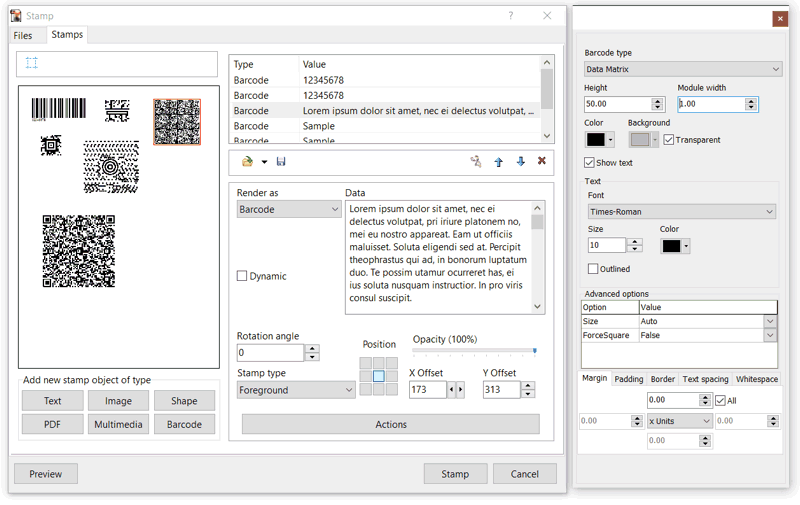Select the Lorem ipsum barcode row in the list
800x505 pixels.
pyautogui.click(x=385, y=111)
